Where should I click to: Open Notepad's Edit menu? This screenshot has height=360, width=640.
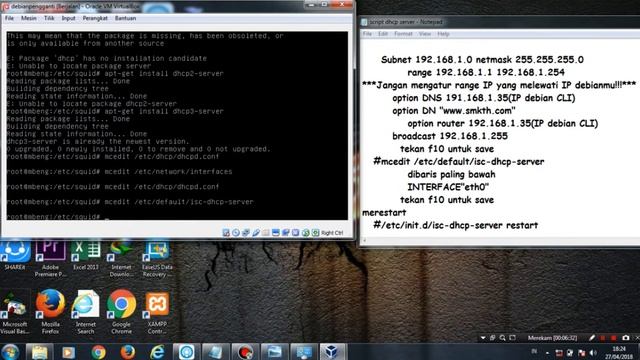(383, 34)
